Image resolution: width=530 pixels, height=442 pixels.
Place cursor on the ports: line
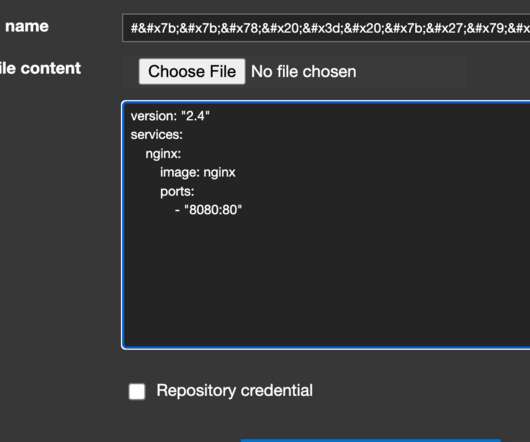pos(177,192)
